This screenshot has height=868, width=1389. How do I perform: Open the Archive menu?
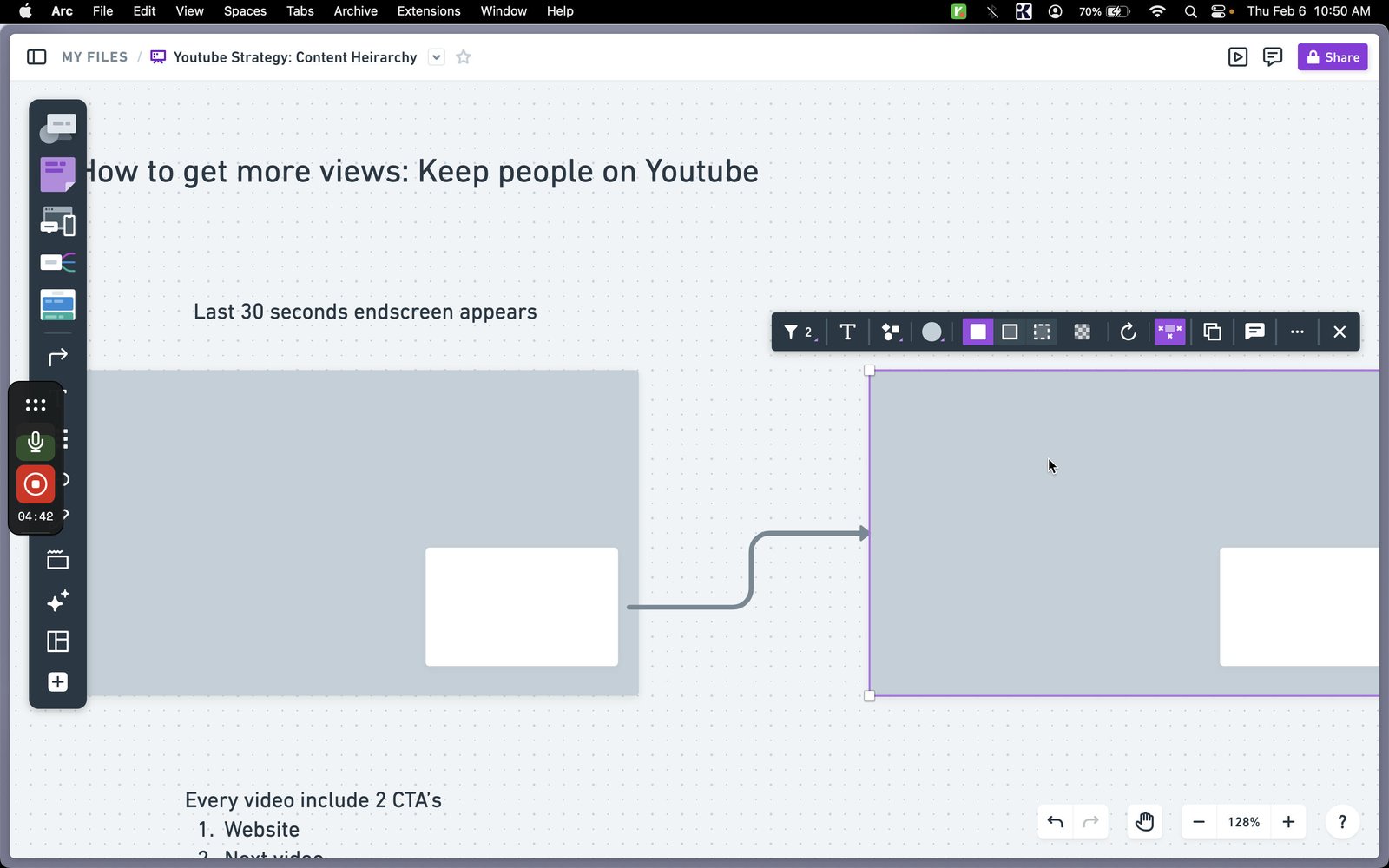coord(355,11)
